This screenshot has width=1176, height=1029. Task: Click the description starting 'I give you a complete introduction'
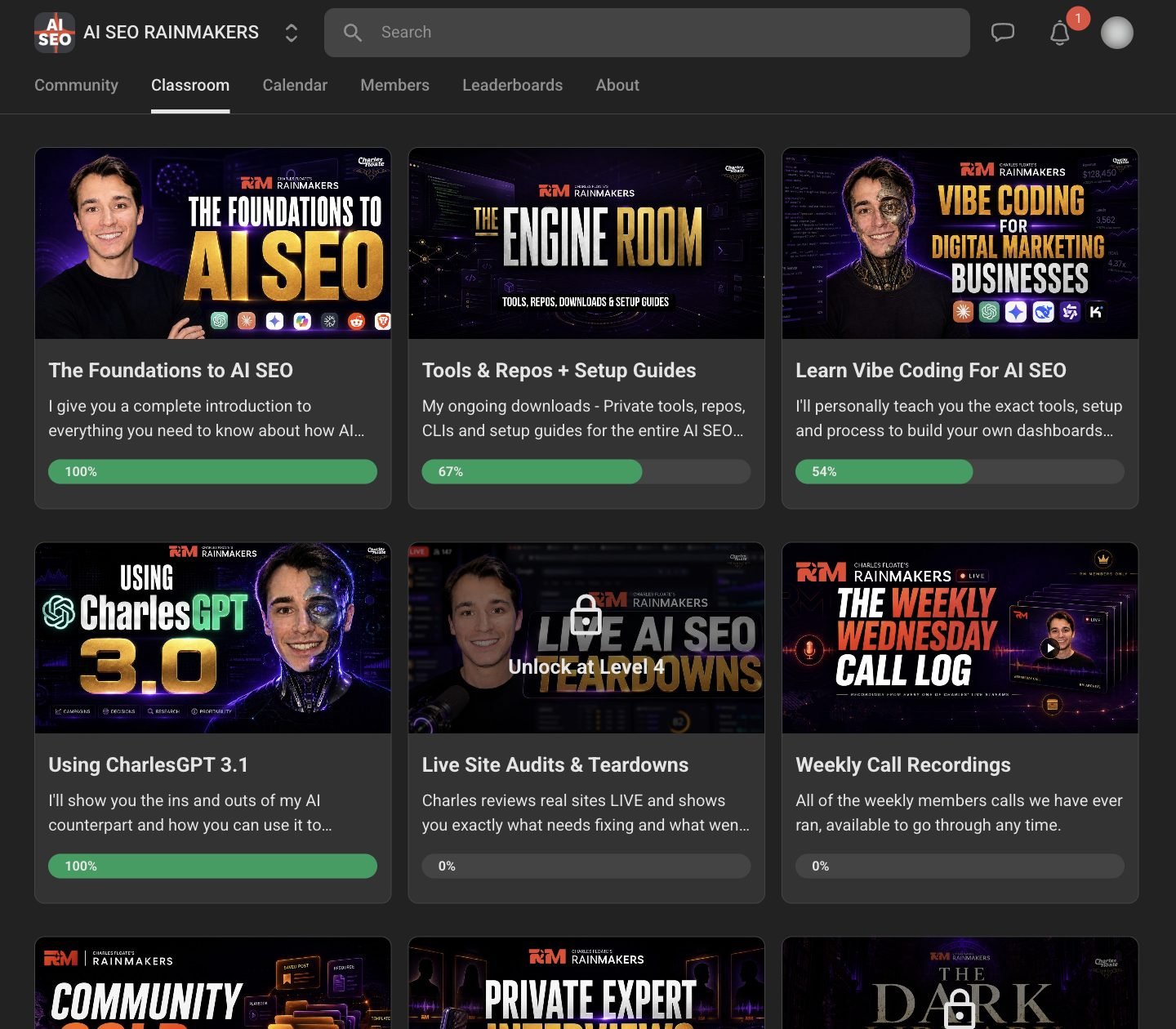[x=207, y=418]
